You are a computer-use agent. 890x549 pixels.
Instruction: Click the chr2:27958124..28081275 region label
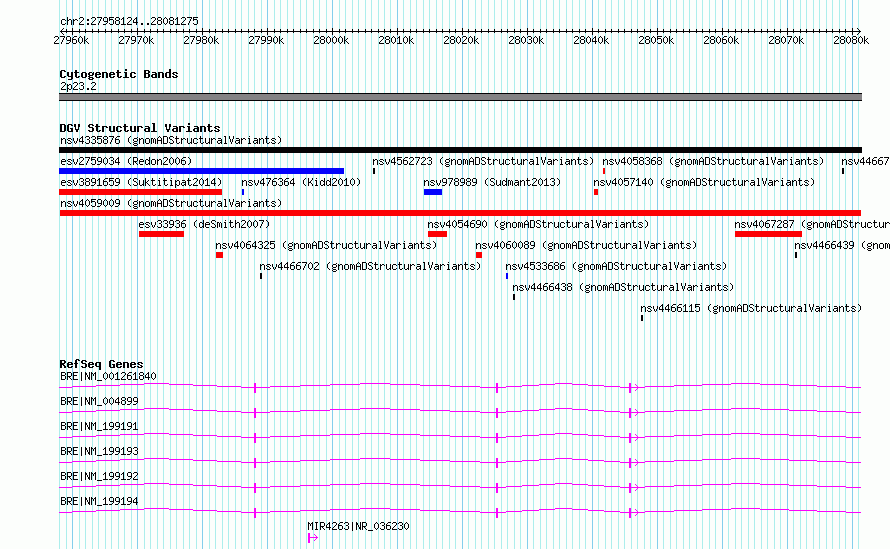pyautogui.click(x=129, y=22)
